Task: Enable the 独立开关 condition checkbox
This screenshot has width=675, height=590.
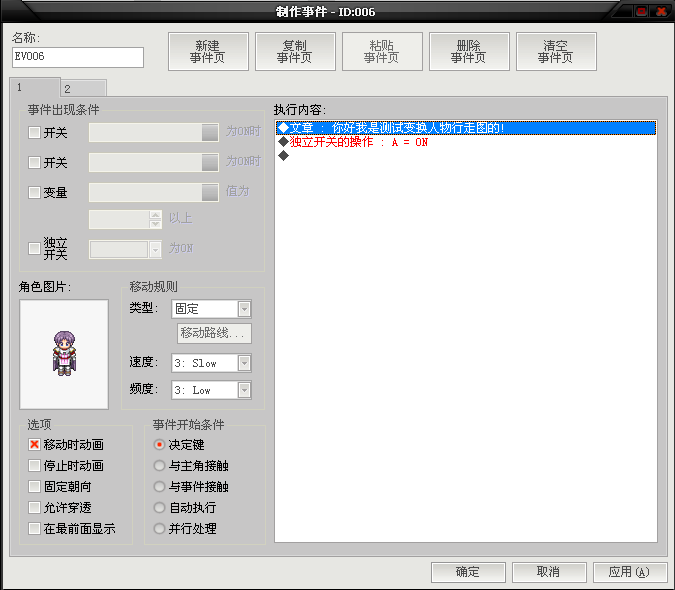Action: click(34, 248)
